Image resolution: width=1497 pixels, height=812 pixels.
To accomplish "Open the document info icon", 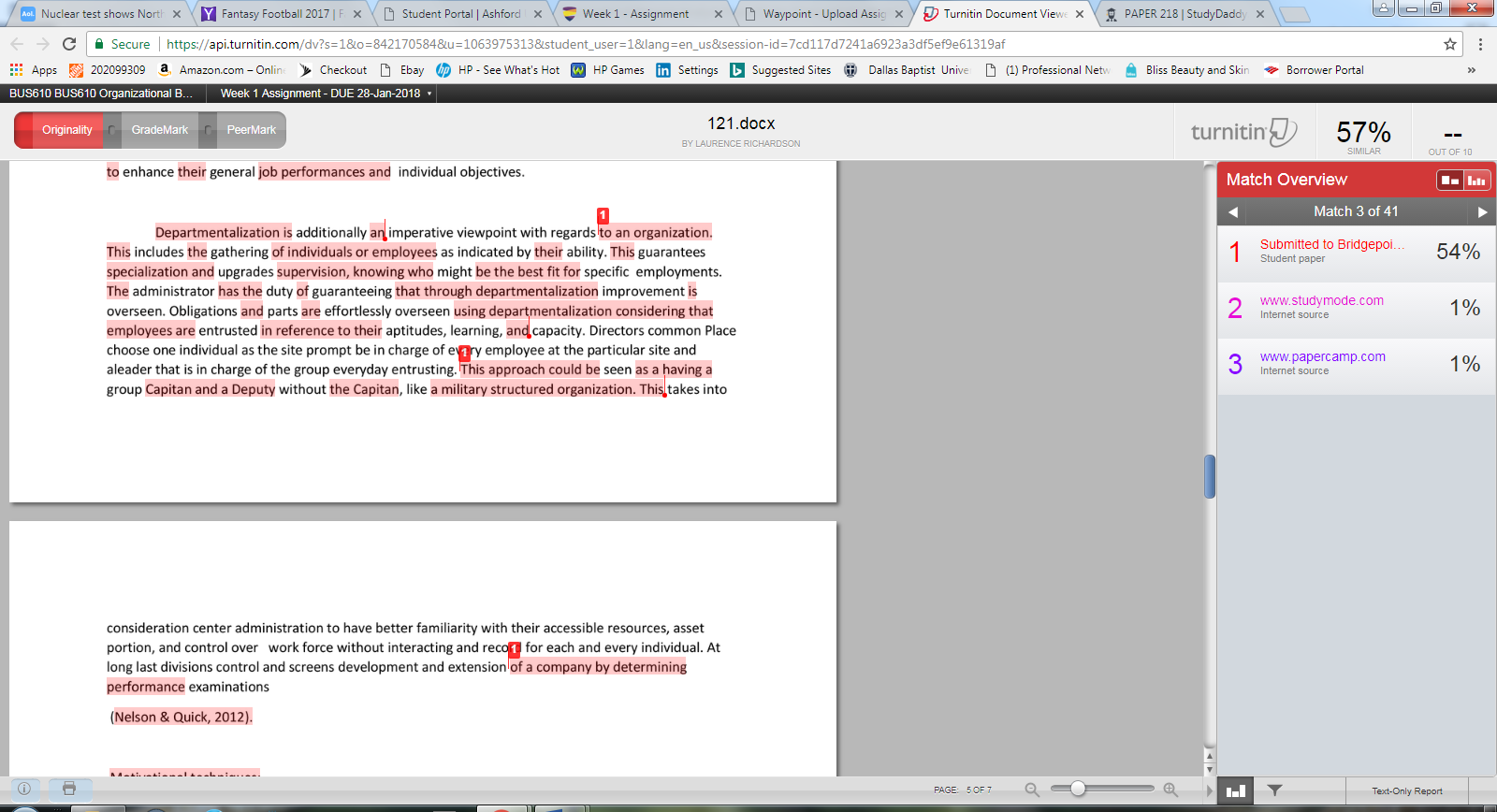I will (x=24, y=789).
